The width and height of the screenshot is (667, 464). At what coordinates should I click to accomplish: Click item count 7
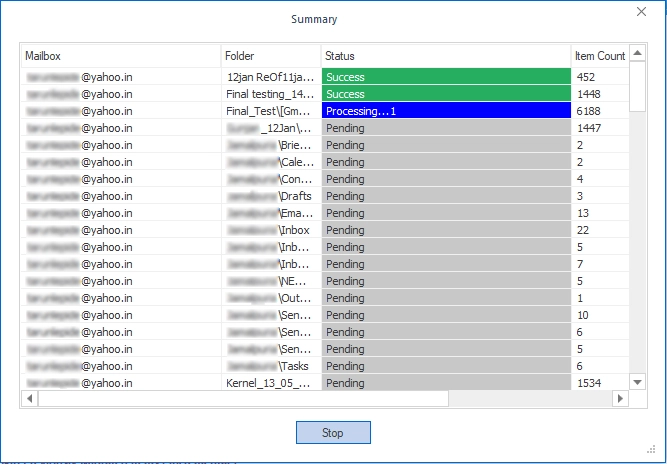coord(580,264)
